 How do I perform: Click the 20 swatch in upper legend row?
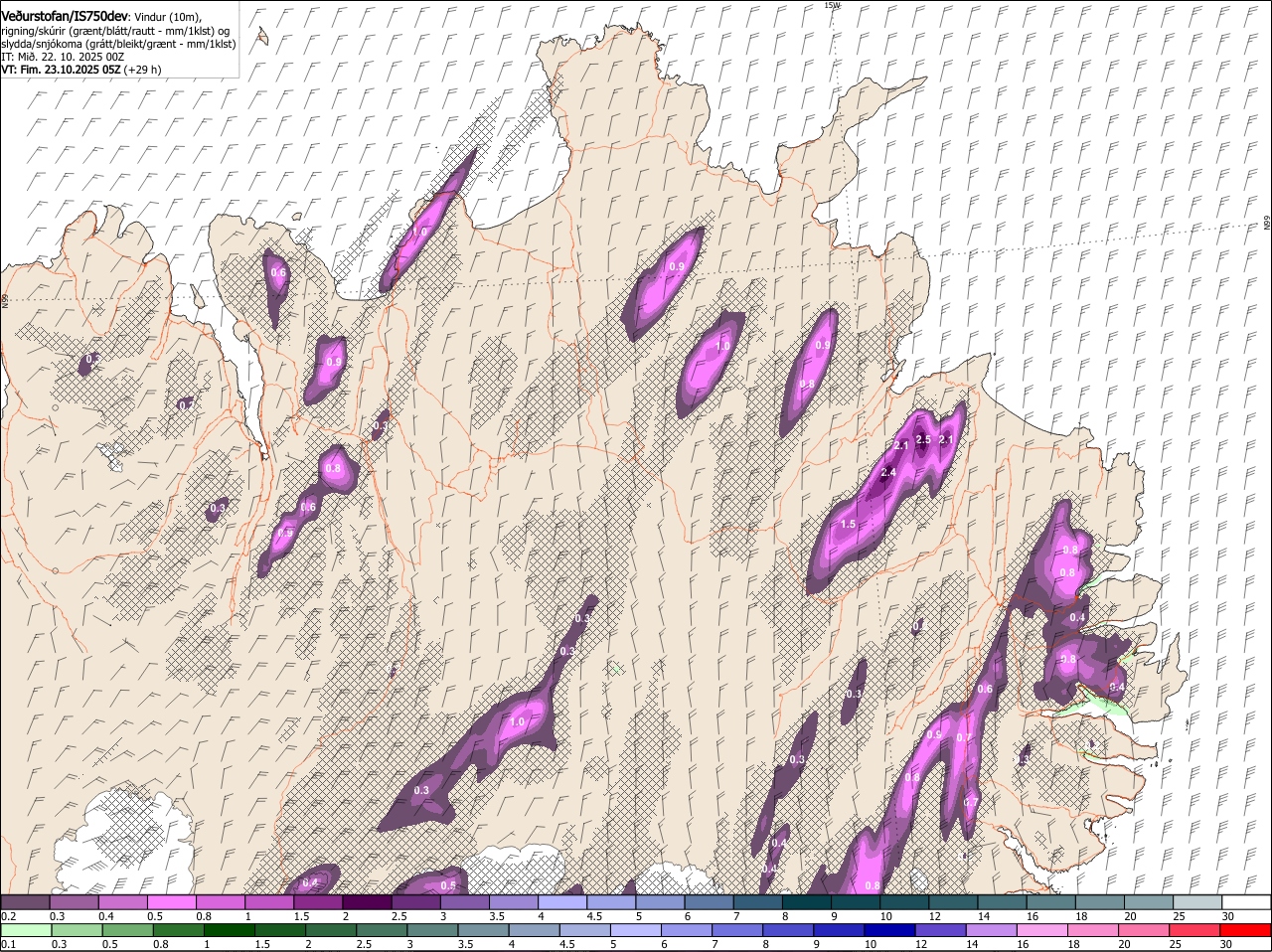pyautogui.click(x=1149, y=902)
